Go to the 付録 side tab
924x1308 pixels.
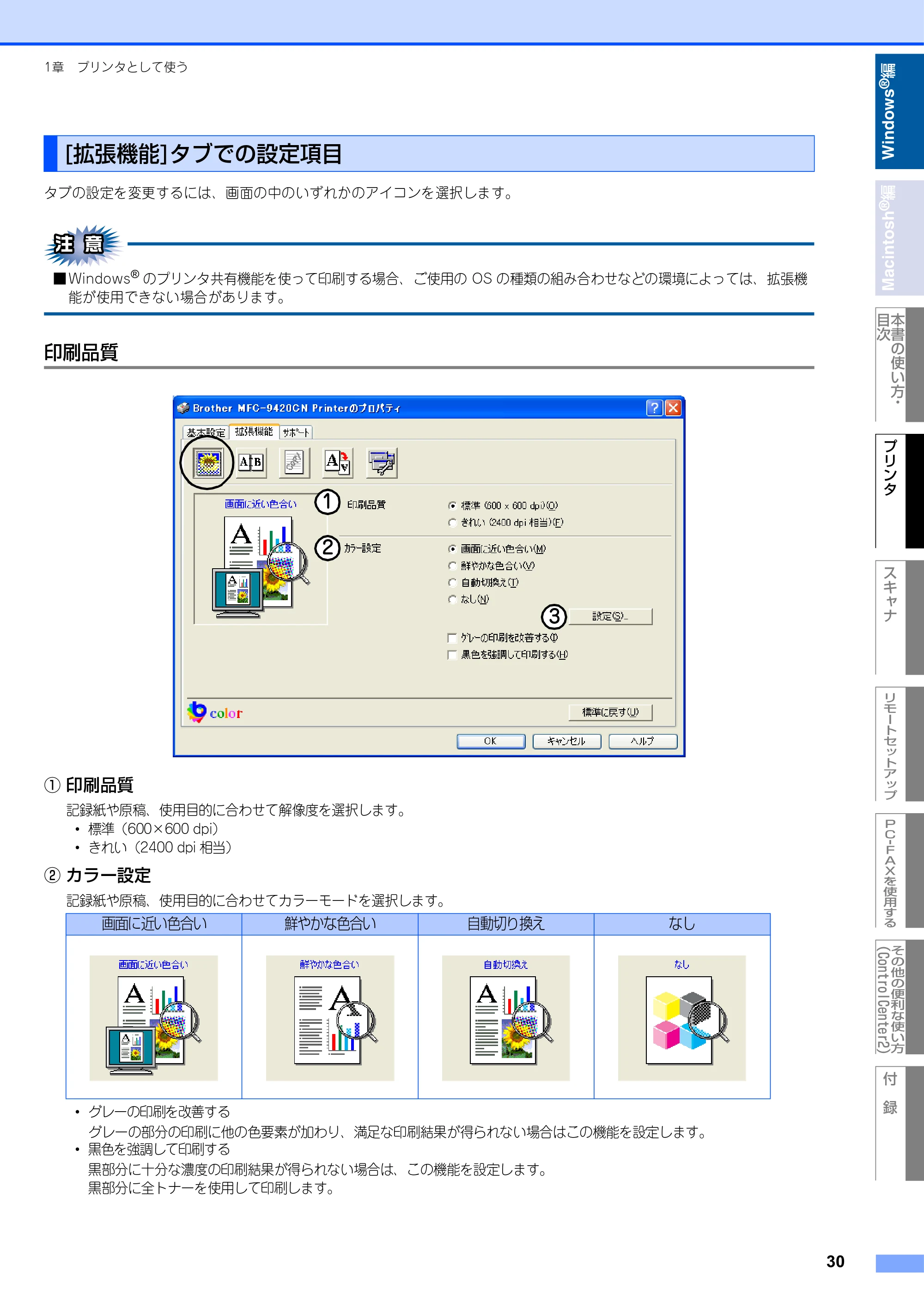tap(899, 1124)
